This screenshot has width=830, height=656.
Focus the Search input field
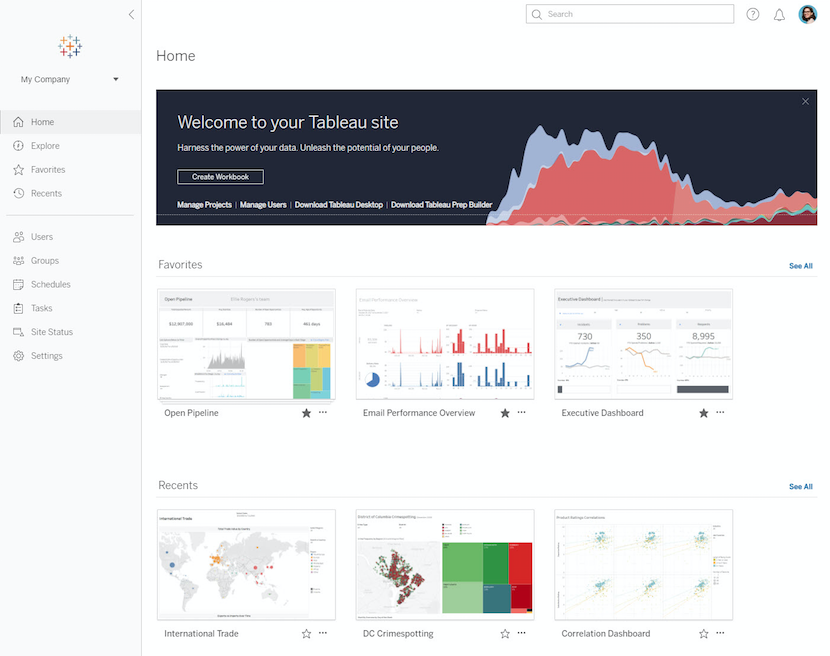point(630,14)
